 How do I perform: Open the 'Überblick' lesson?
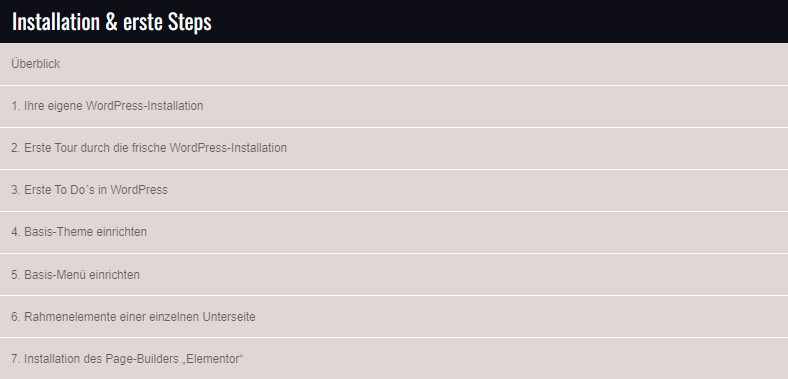(394, 64)
